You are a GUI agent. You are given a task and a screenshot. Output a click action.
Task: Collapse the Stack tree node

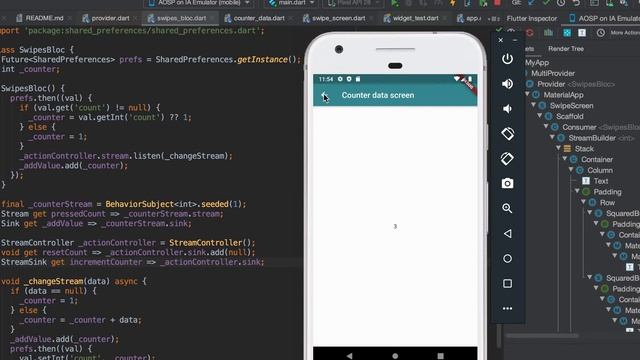(x=558, y=149)
